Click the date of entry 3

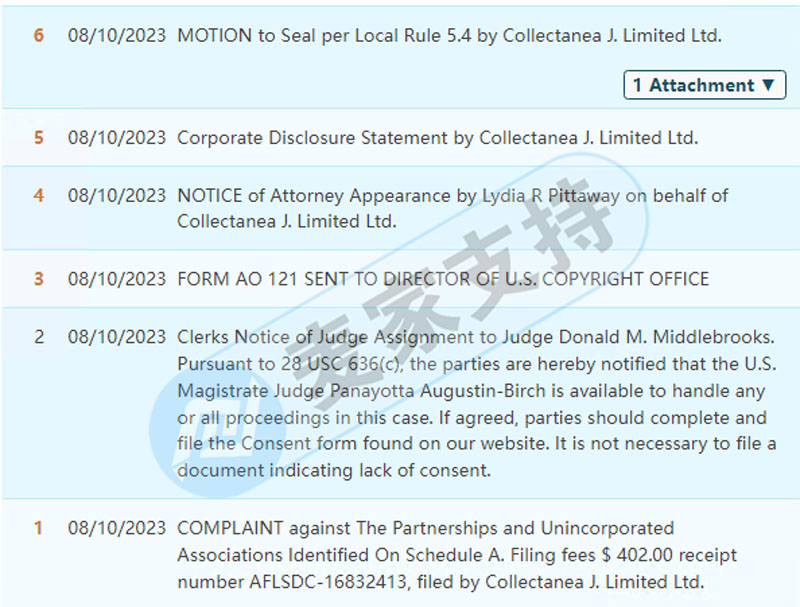[x=117, y=279]
